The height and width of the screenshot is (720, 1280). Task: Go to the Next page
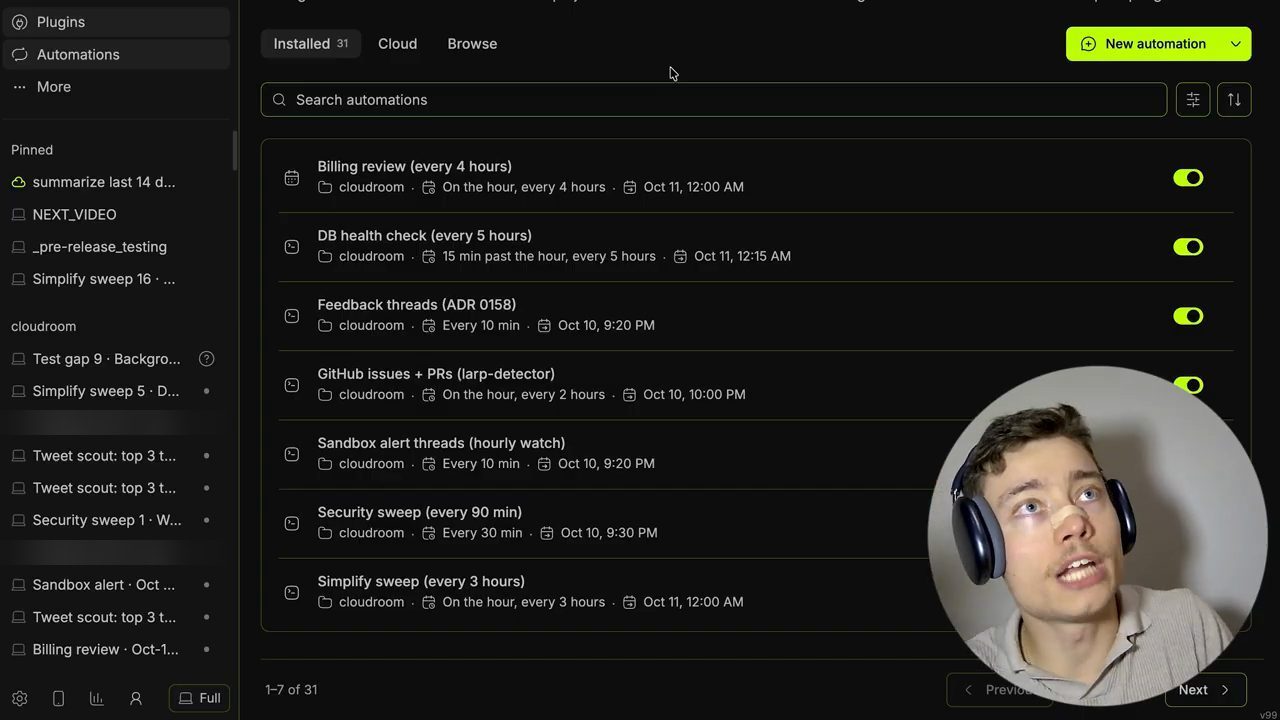pos(1205,690)
